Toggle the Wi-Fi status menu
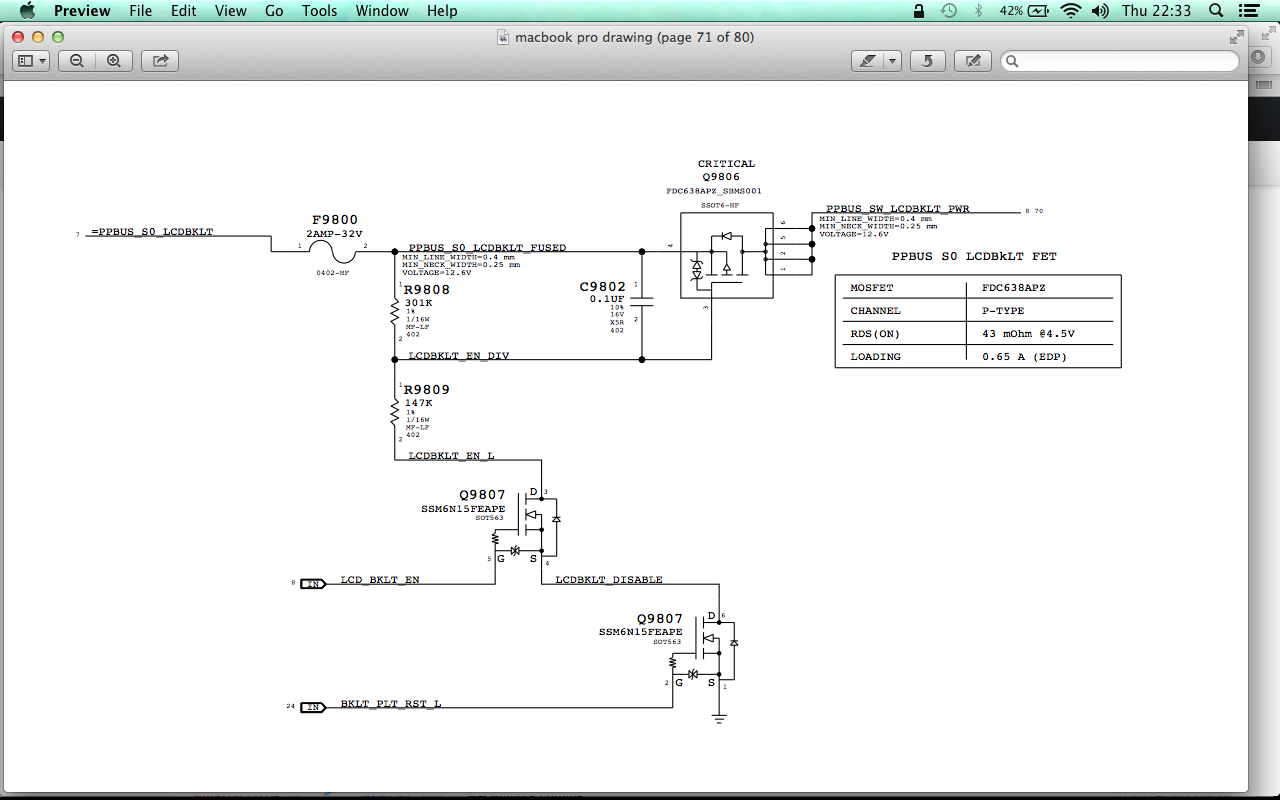Image resolution: width=1280 pixels, height=800 pixels. pyautogui.click(x=1071, y=11)
